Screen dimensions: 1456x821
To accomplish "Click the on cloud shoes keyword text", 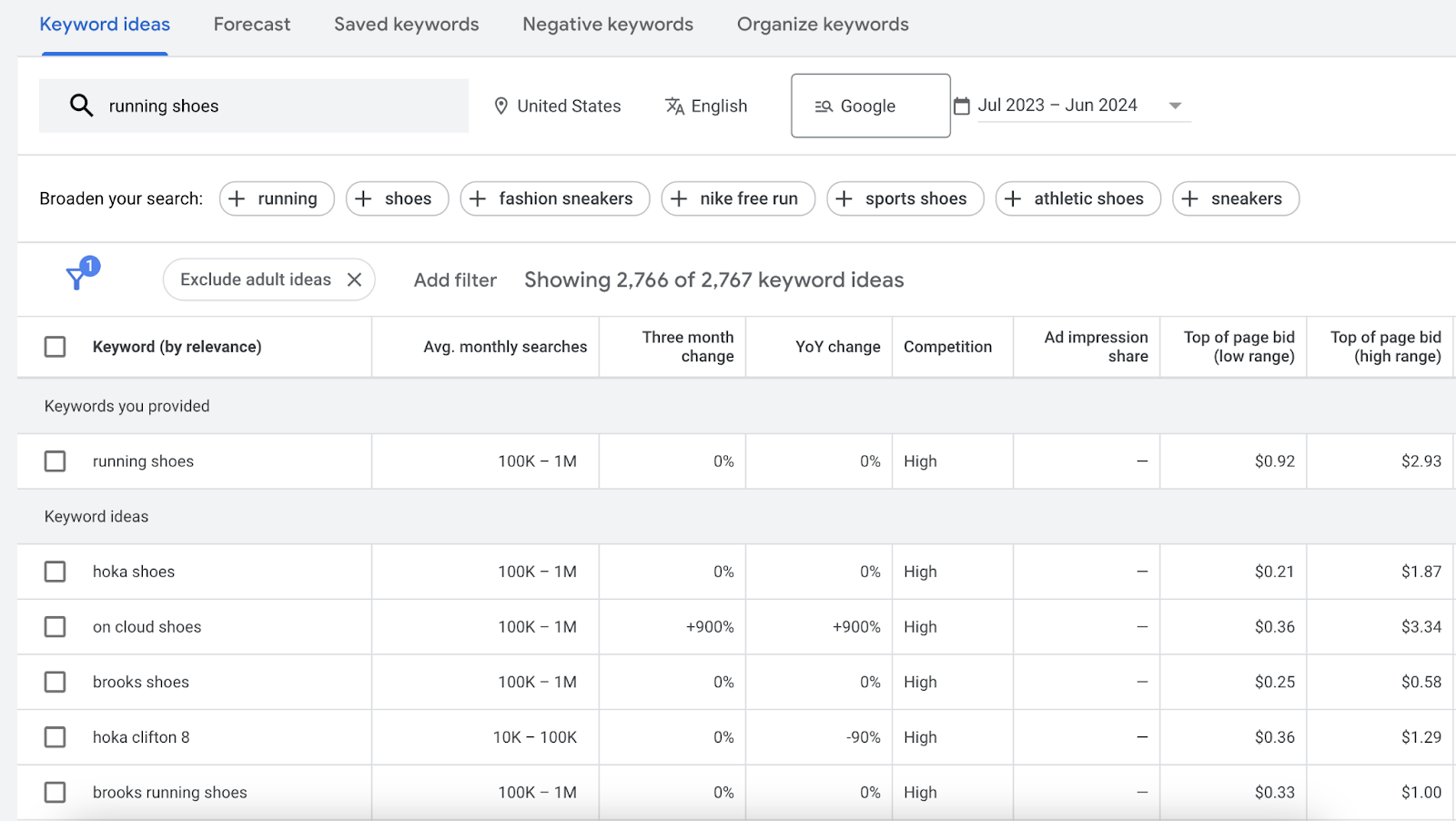I will (147, 627).
